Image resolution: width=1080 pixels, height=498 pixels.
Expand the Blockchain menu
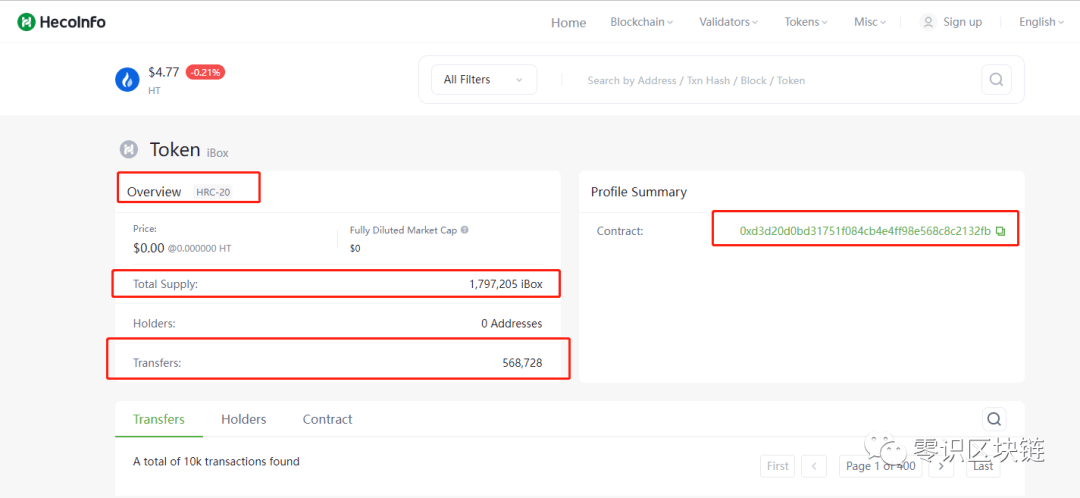(641, 22)
